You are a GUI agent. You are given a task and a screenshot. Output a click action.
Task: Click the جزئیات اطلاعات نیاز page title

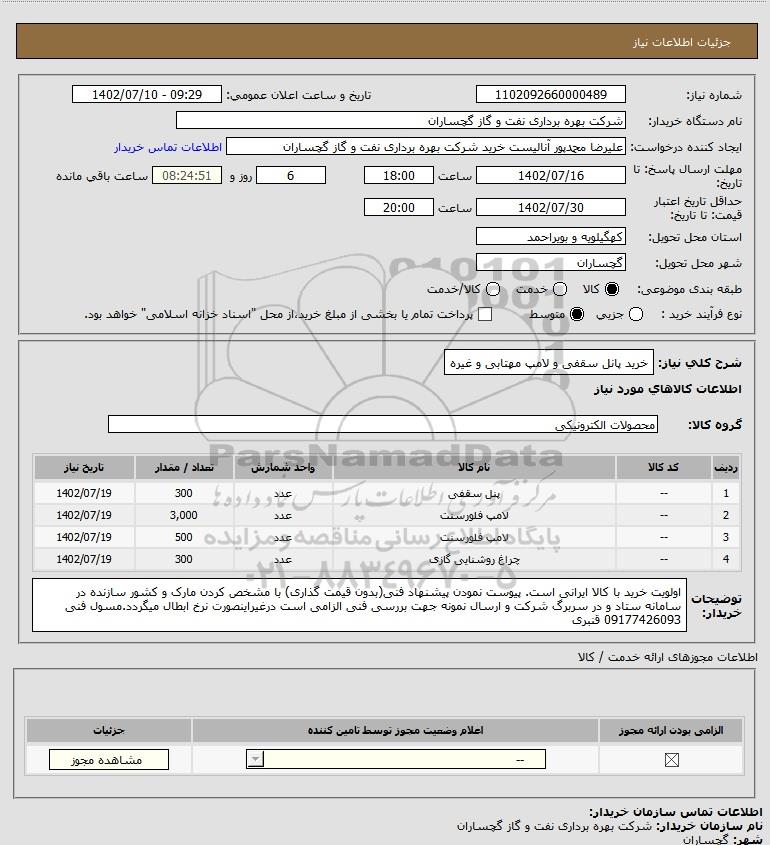(682, 42)
